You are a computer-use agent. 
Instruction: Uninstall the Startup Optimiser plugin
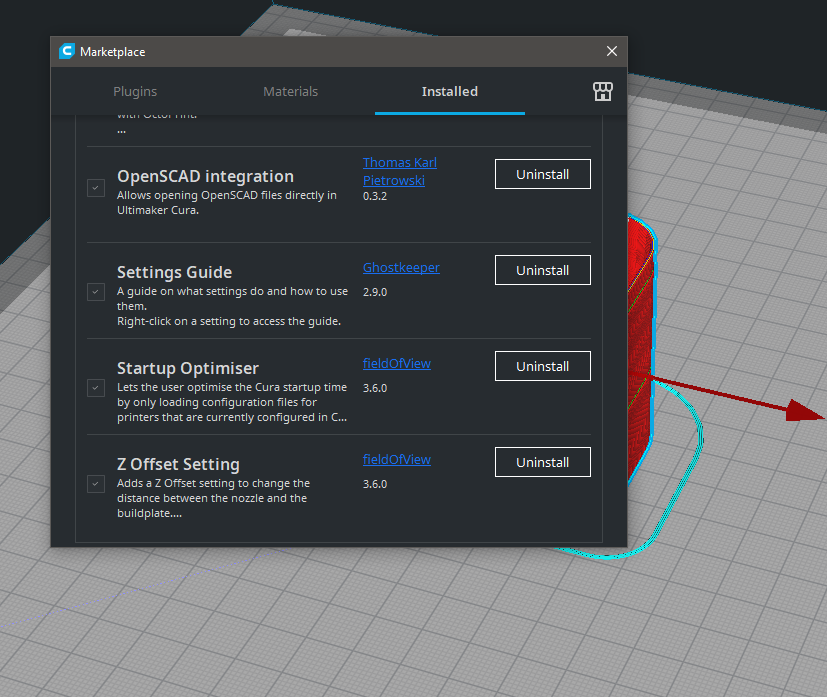coord(543,366)
